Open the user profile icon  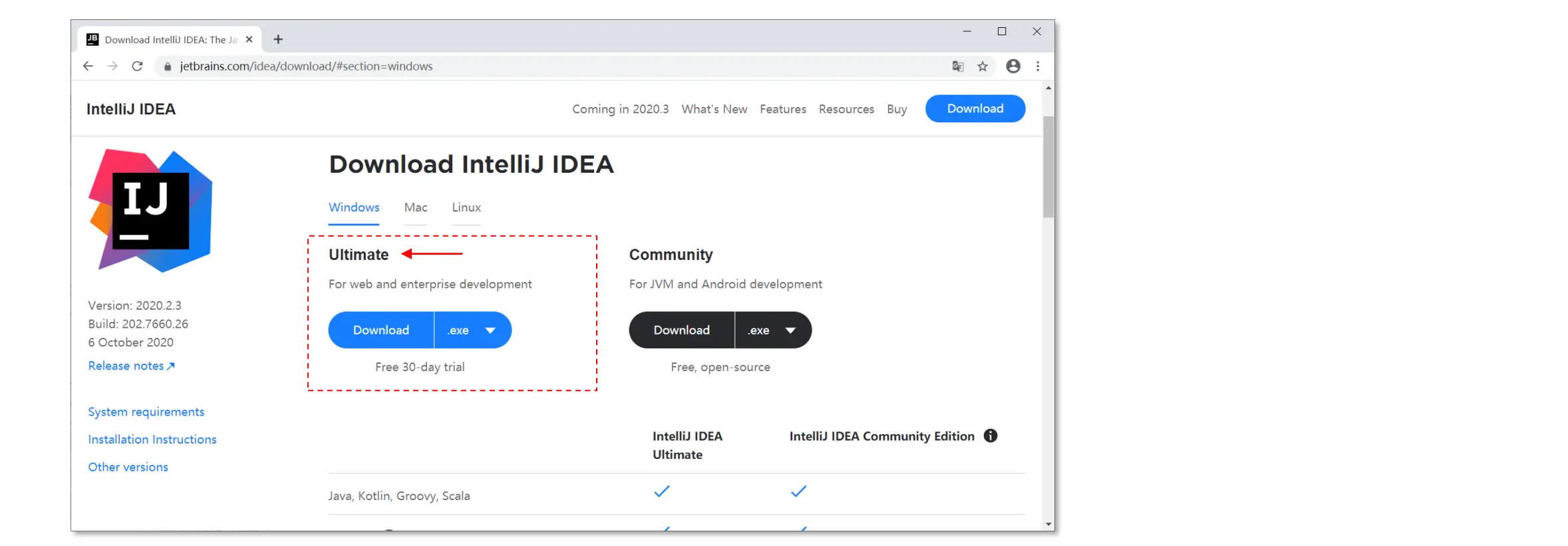pos(1013,66)
